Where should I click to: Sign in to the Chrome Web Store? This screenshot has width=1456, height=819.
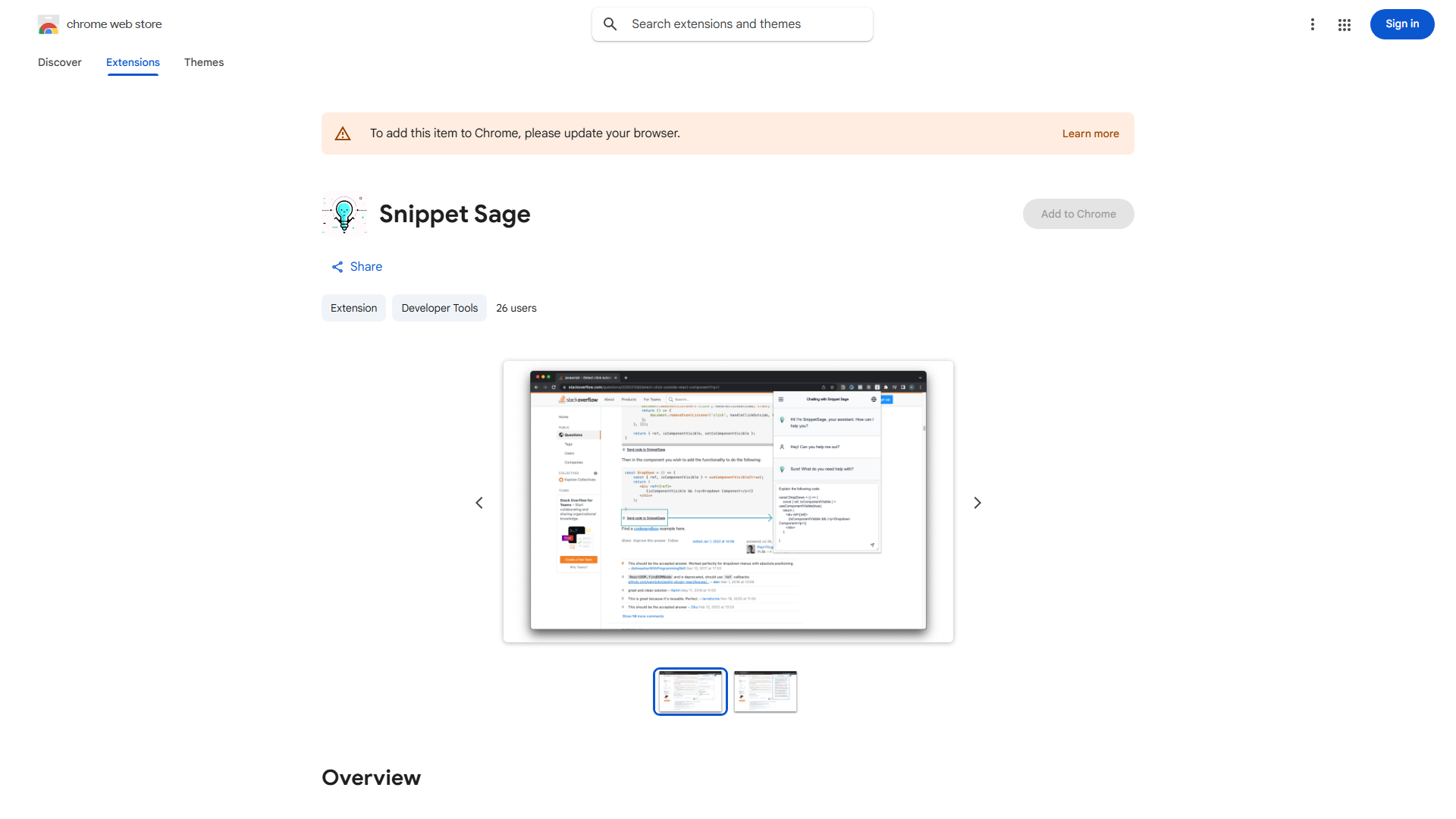click(x=1401, y=24)
